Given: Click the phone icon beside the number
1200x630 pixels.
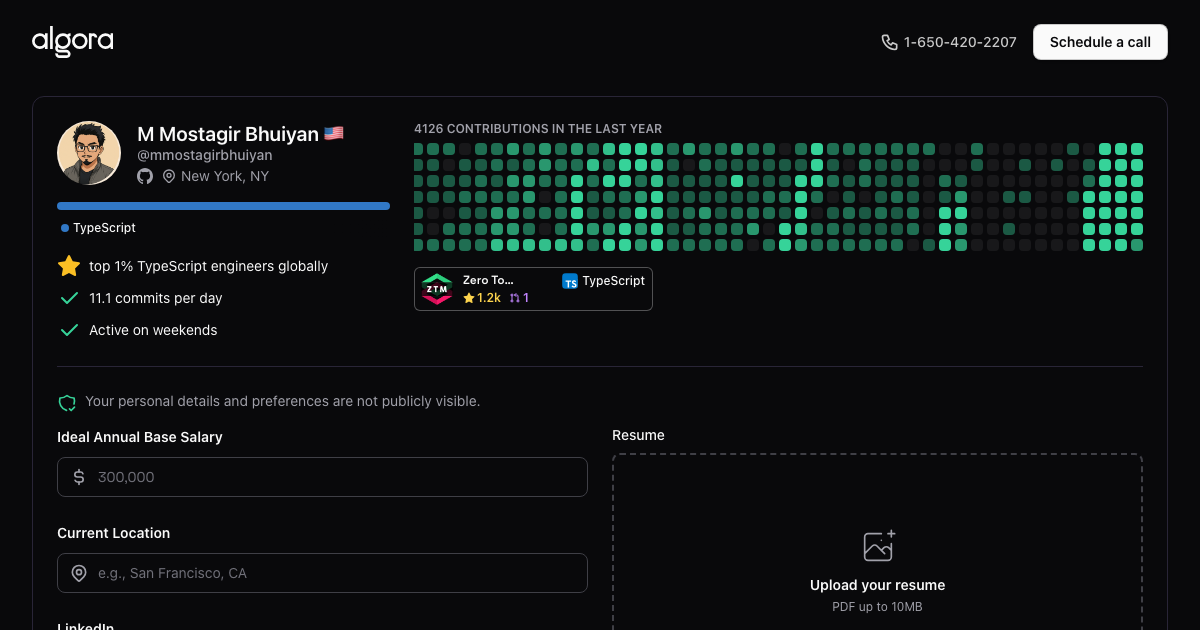Looking at the screenshot, I should pos(889,42).
